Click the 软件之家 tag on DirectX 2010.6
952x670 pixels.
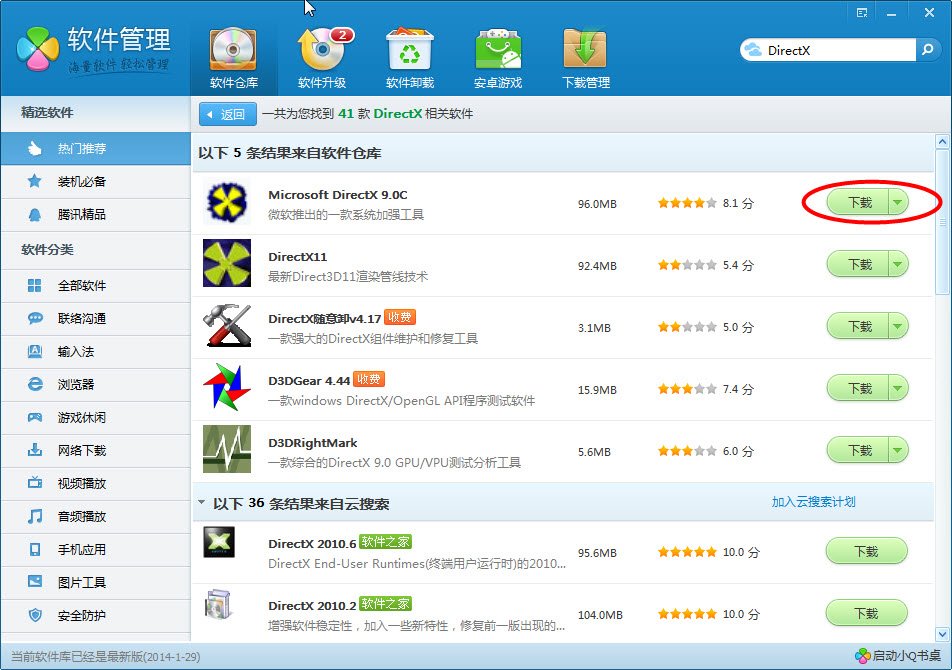click(x=385, y=541)
